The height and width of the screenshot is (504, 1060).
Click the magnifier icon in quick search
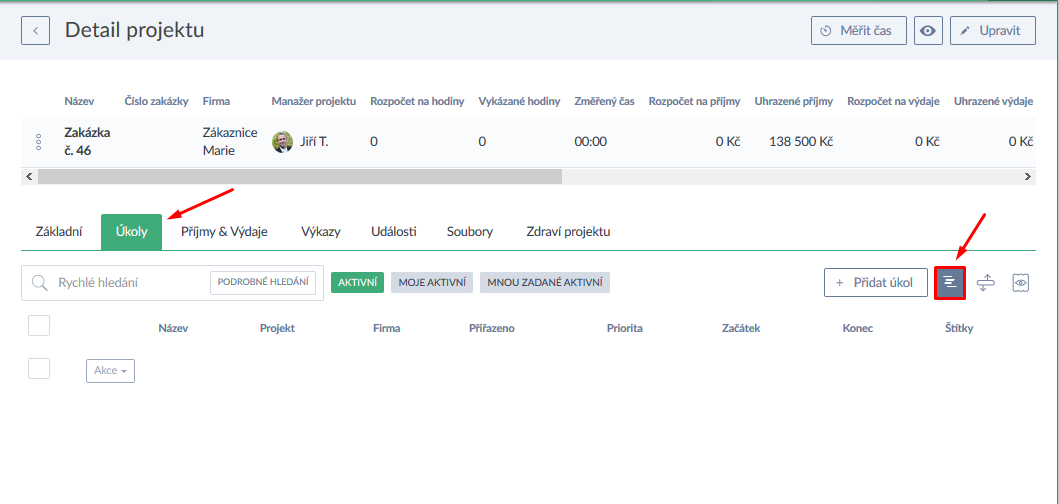[40, 283]
